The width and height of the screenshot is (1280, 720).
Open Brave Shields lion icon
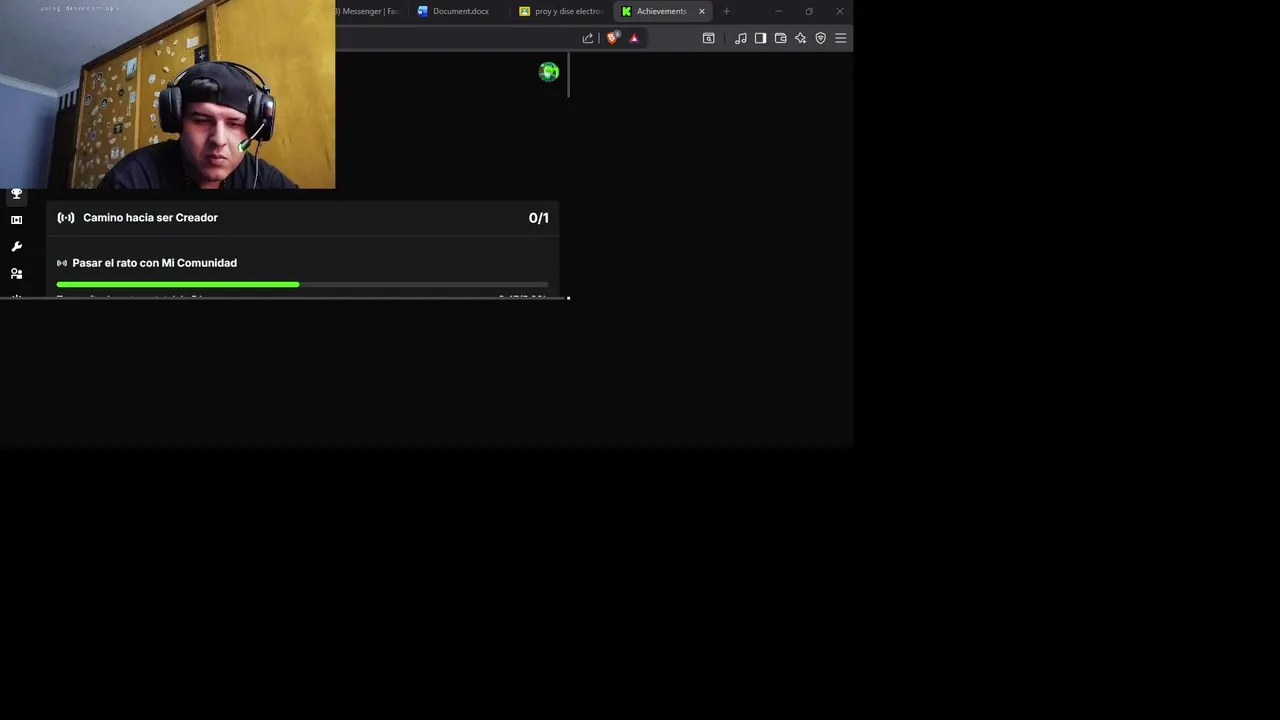click(613, 38)
